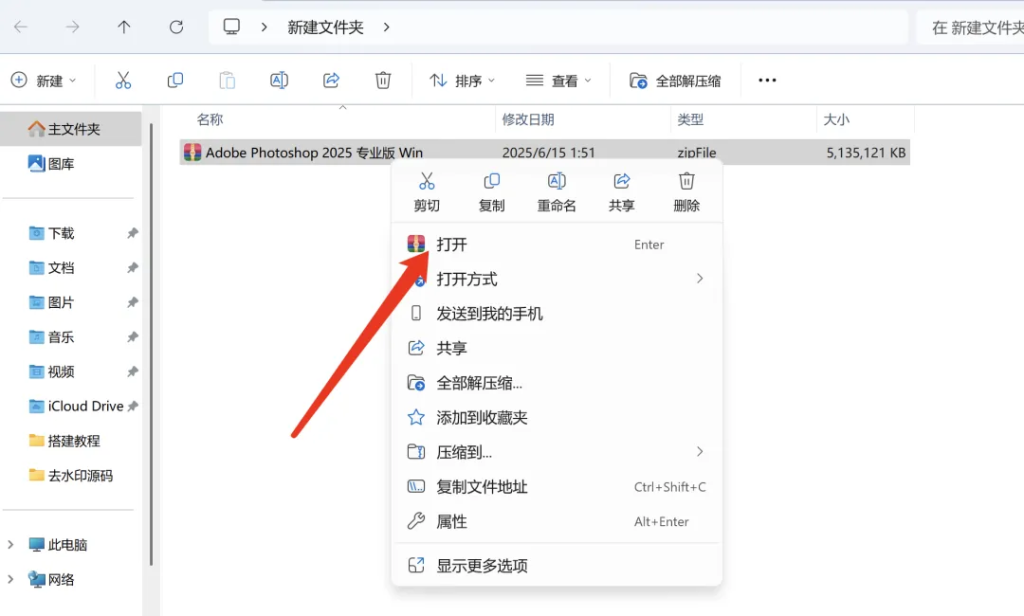Viewport: 1024px width, 616px height.
Task: Choose 发送到我的手机 from the context menu
Action: [x=556, y=314]
